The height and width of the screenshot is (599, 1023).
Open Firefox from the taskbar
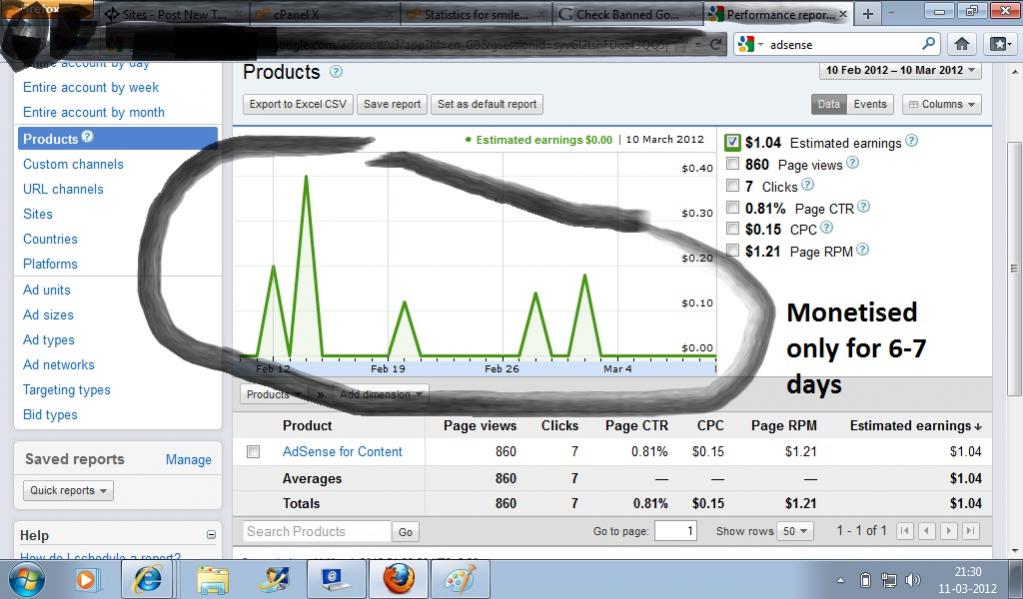click(x=399, y=579)
